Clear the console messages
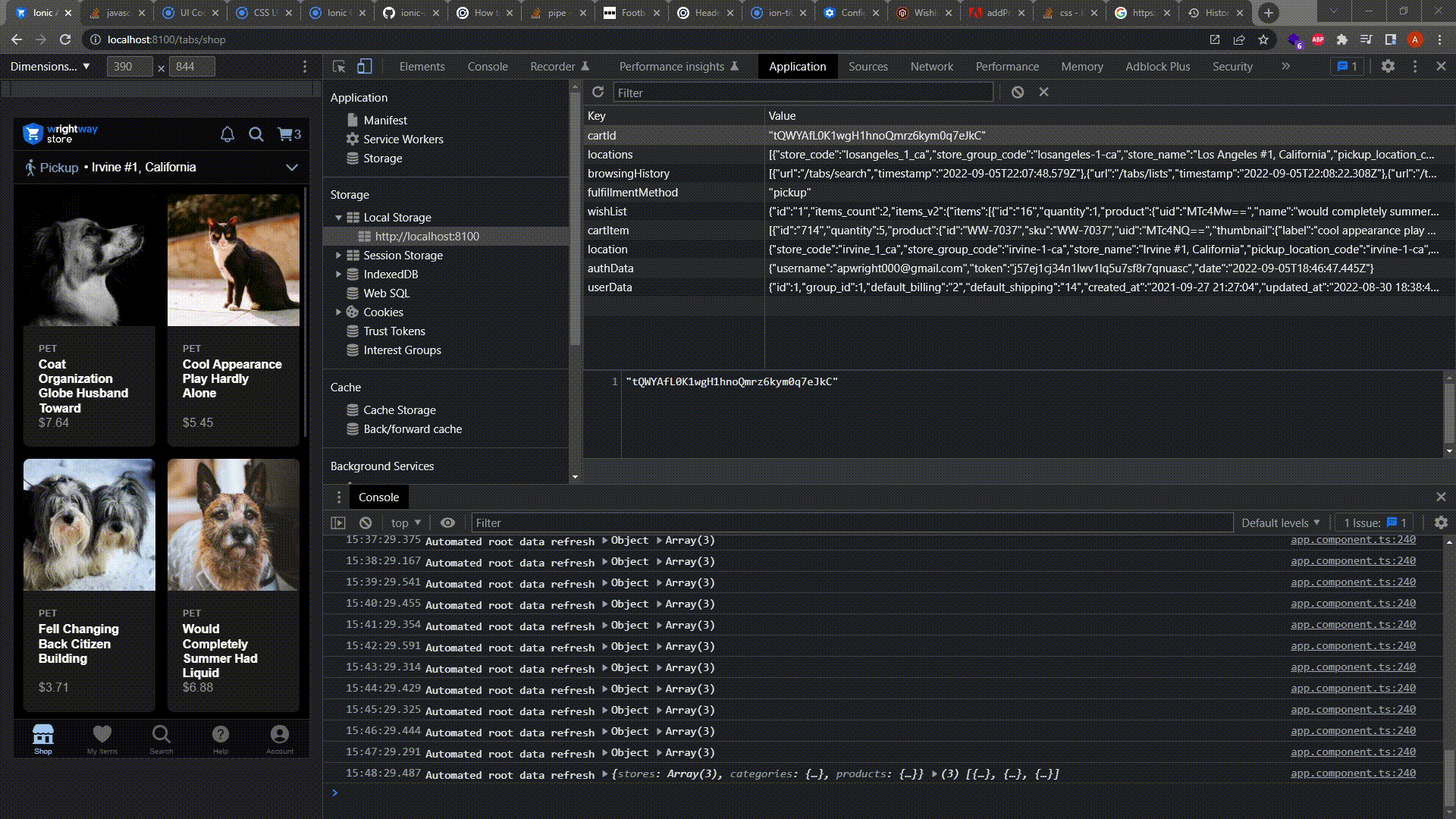Image resolution: width=1456 pixels, height=819 pixels. 366,522
